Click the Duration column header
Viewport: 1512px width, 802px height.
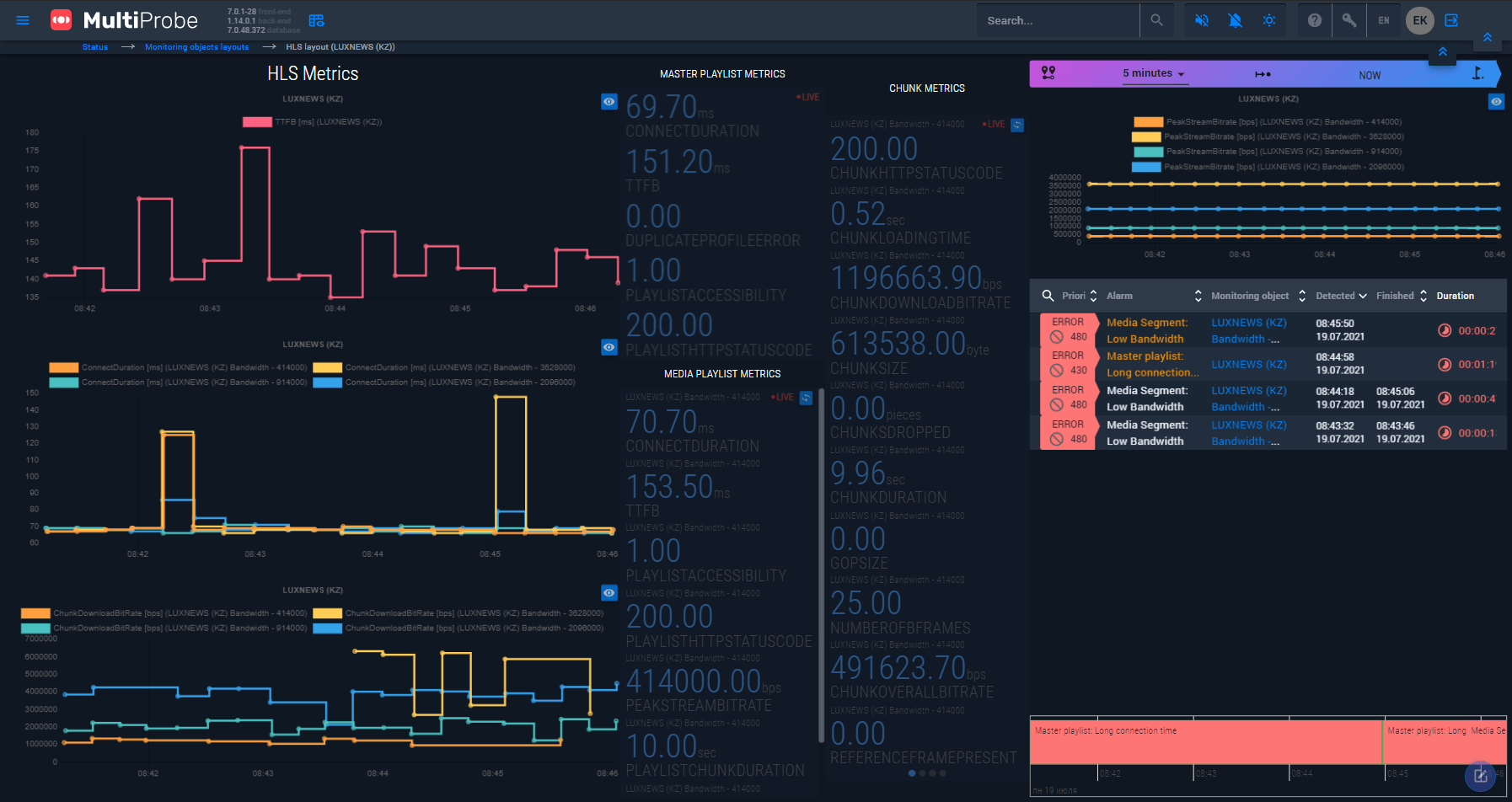[1456, 296]
